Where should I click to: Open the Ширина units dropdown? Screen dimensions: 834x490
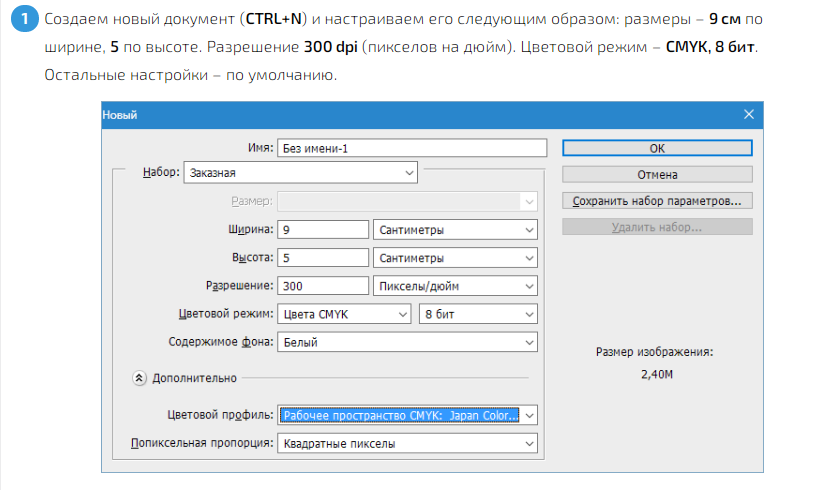coord(457,230)
